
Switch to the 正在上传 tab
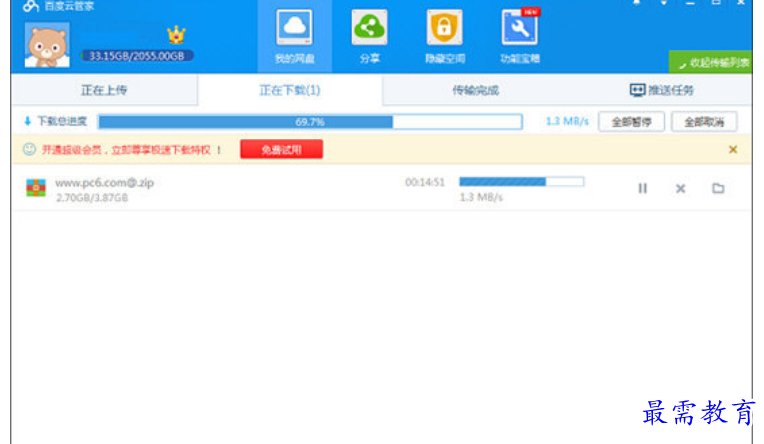(x=104, y=90)
